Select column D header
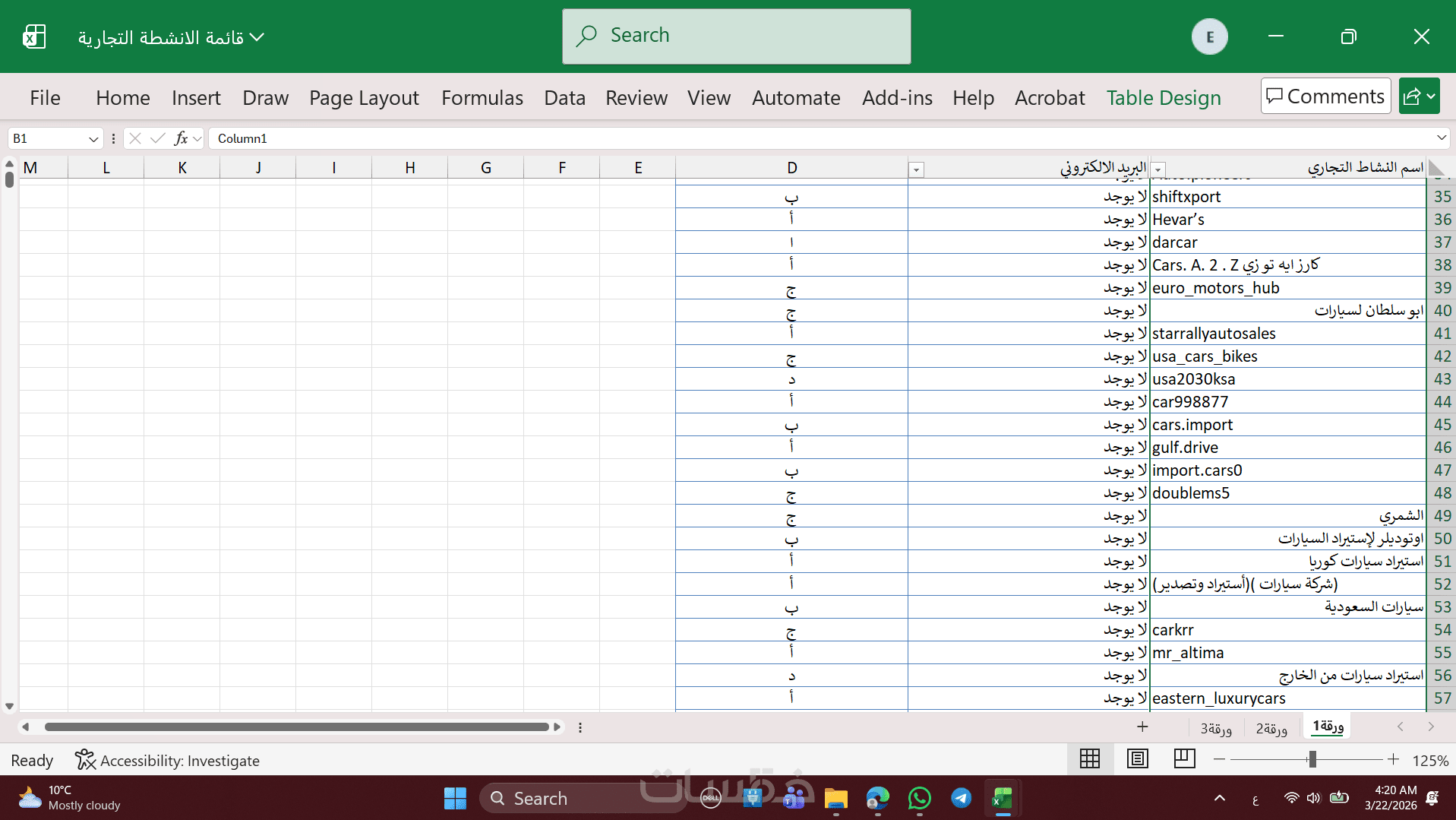Screen dimensions: 1456x820 pyautogui.click(x=791, y=168)
